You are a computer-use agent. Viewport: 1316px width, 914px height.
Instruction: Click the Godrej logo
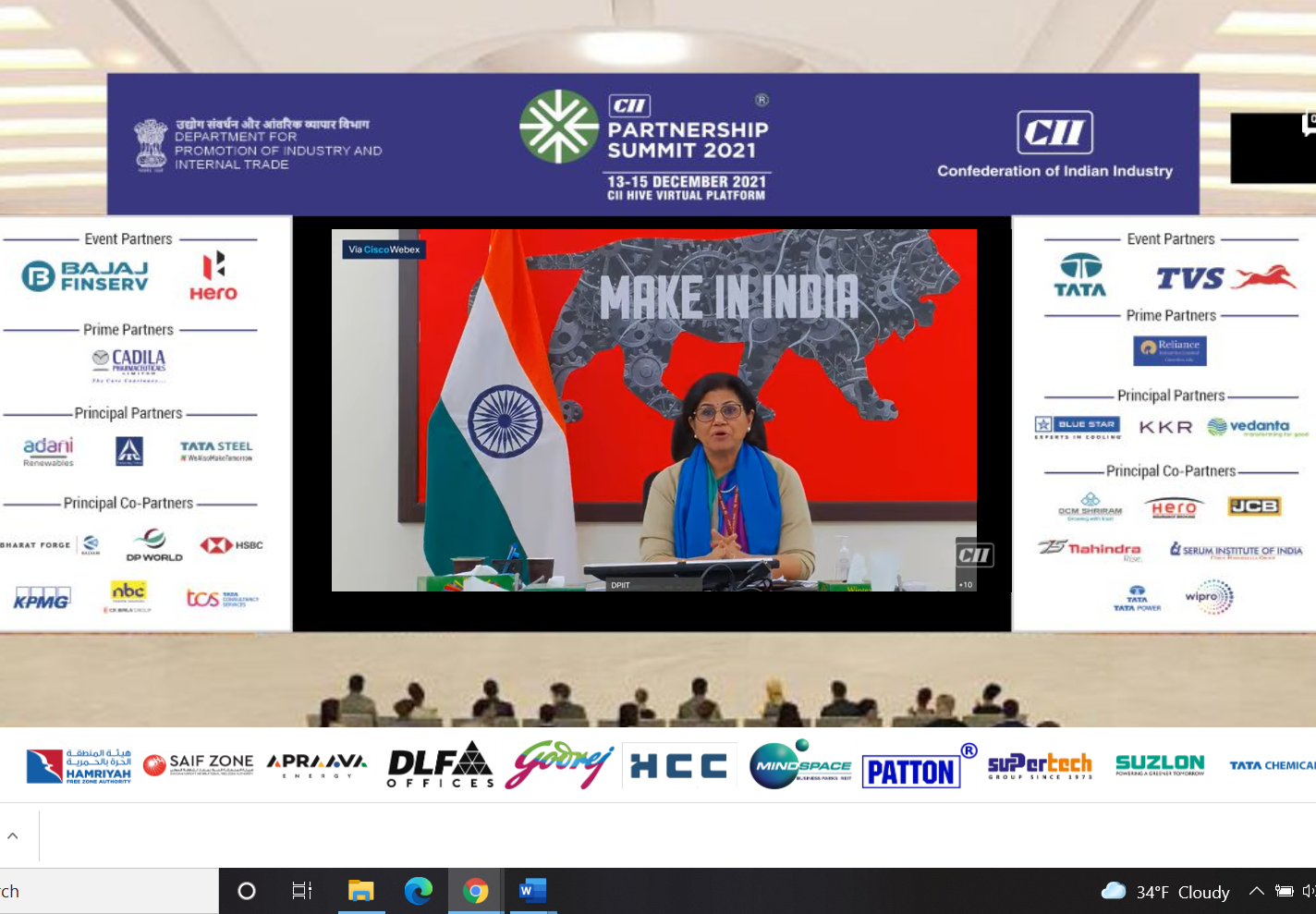pos(559,765)
